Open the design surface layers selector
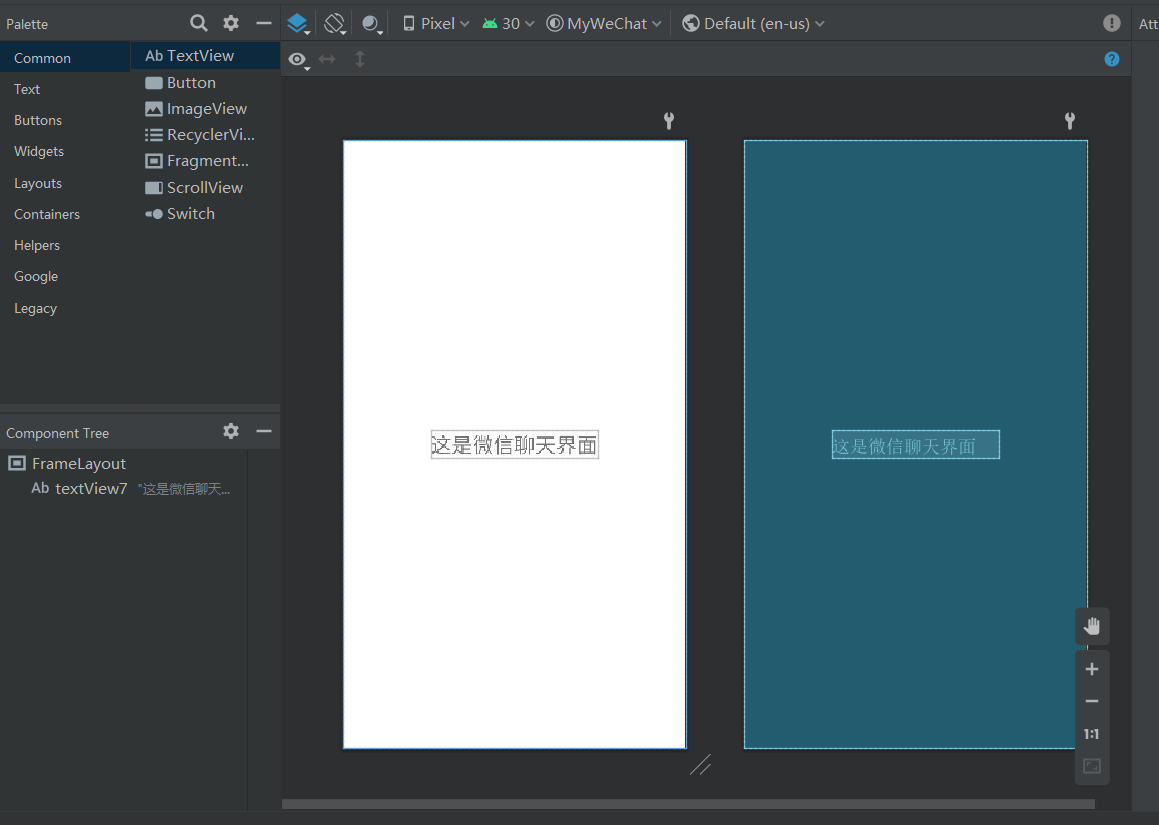Viewport: 1159px width, 825px height. (299, 24)
